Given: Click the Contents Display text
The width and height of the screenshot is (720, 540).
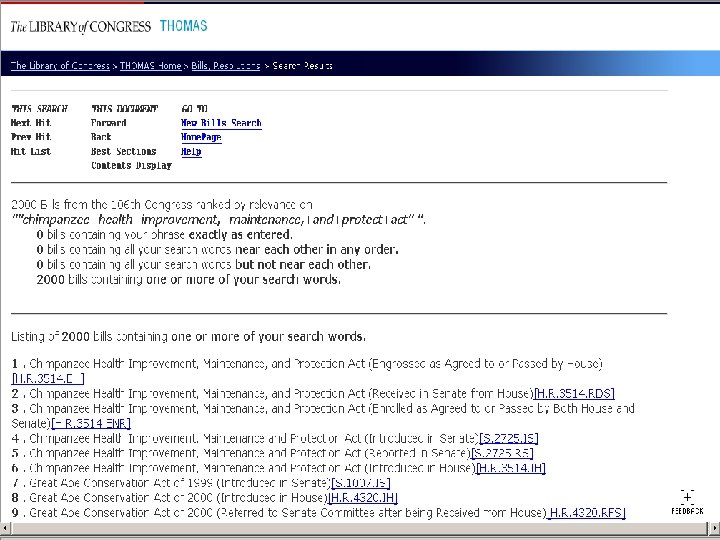Looking at the screenshot, I should 131,166.
